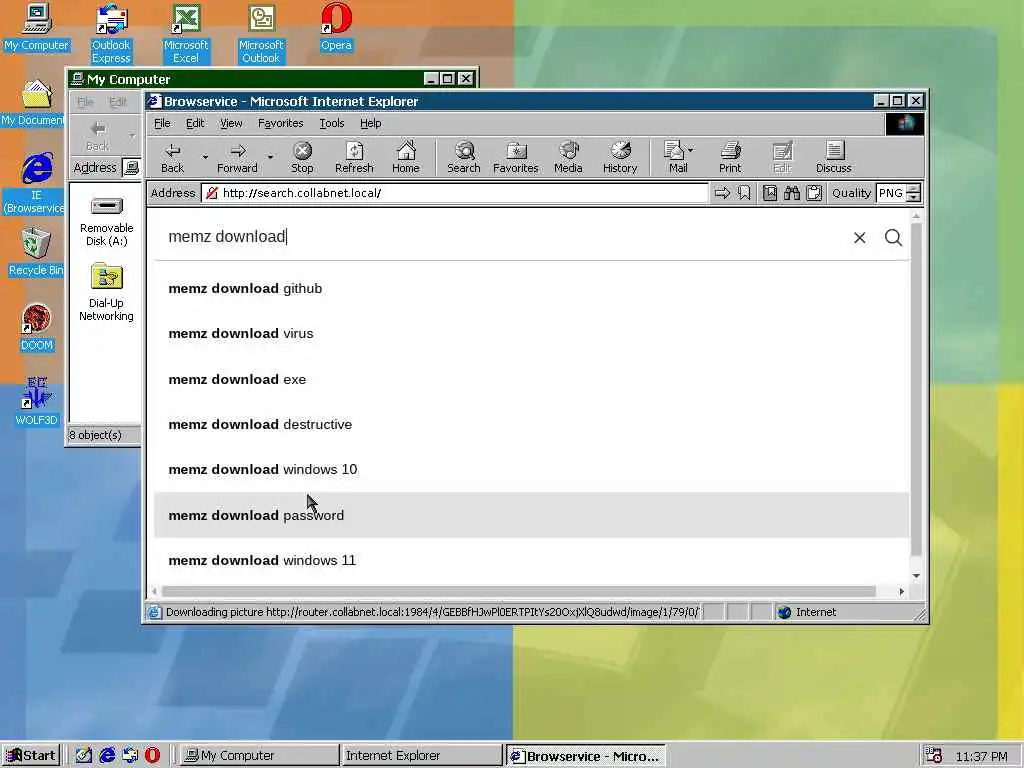Click the Internet Explorer quick launch icon
The width and height of the screenshot is (1024, 768).
click(x=107, y=755)
